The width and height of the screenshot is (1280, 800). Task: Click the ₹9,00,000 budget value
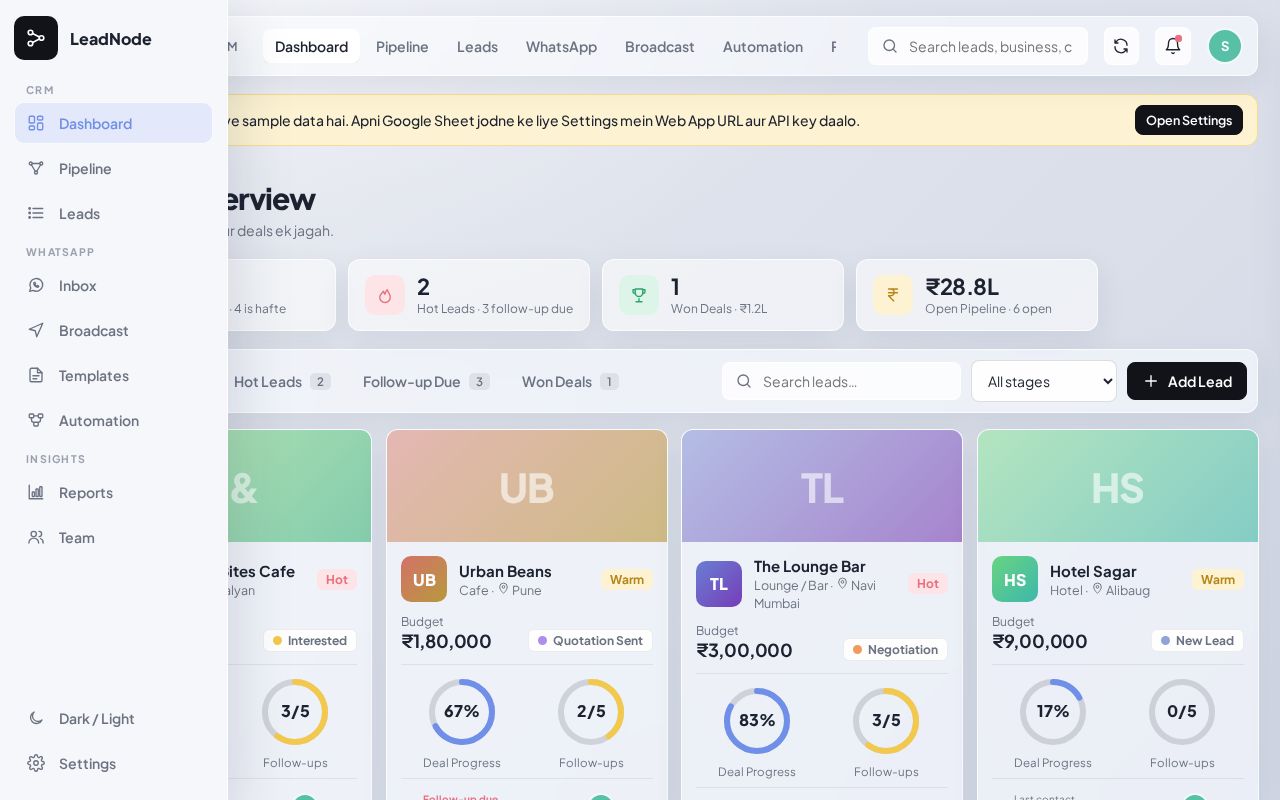1040,641
